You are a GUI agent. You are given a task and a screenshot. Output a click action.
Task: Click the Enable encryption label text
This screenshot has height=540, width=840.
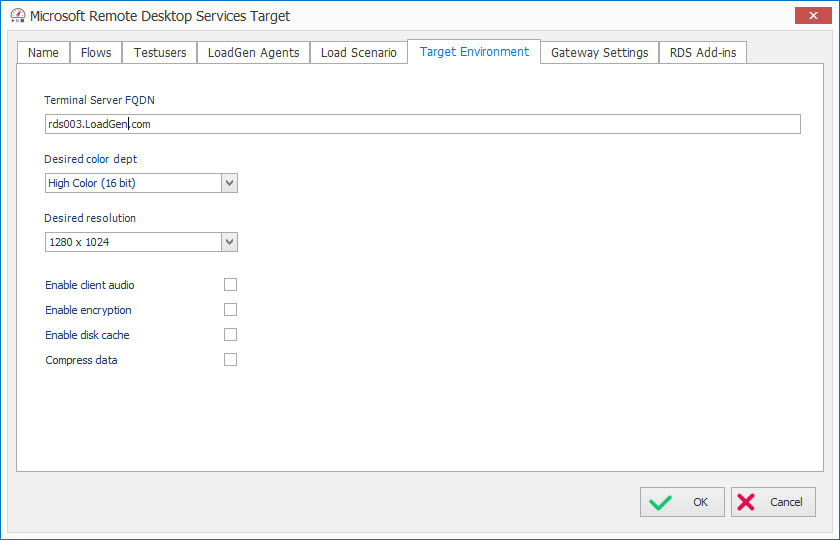click(88, 310)
